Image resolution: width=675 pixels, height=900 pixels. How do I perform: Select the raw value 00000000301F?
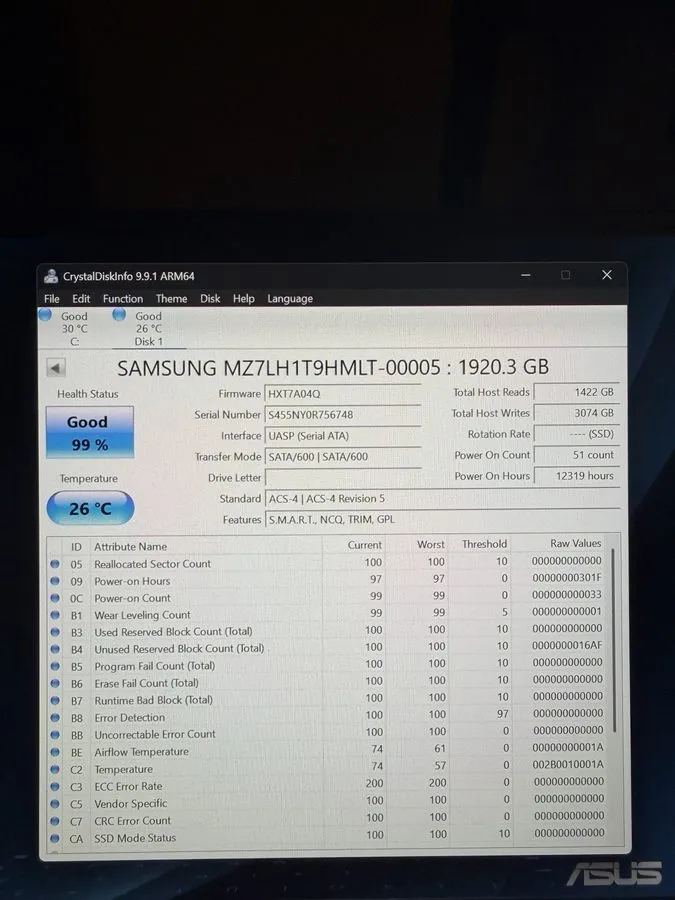point(567,577)
